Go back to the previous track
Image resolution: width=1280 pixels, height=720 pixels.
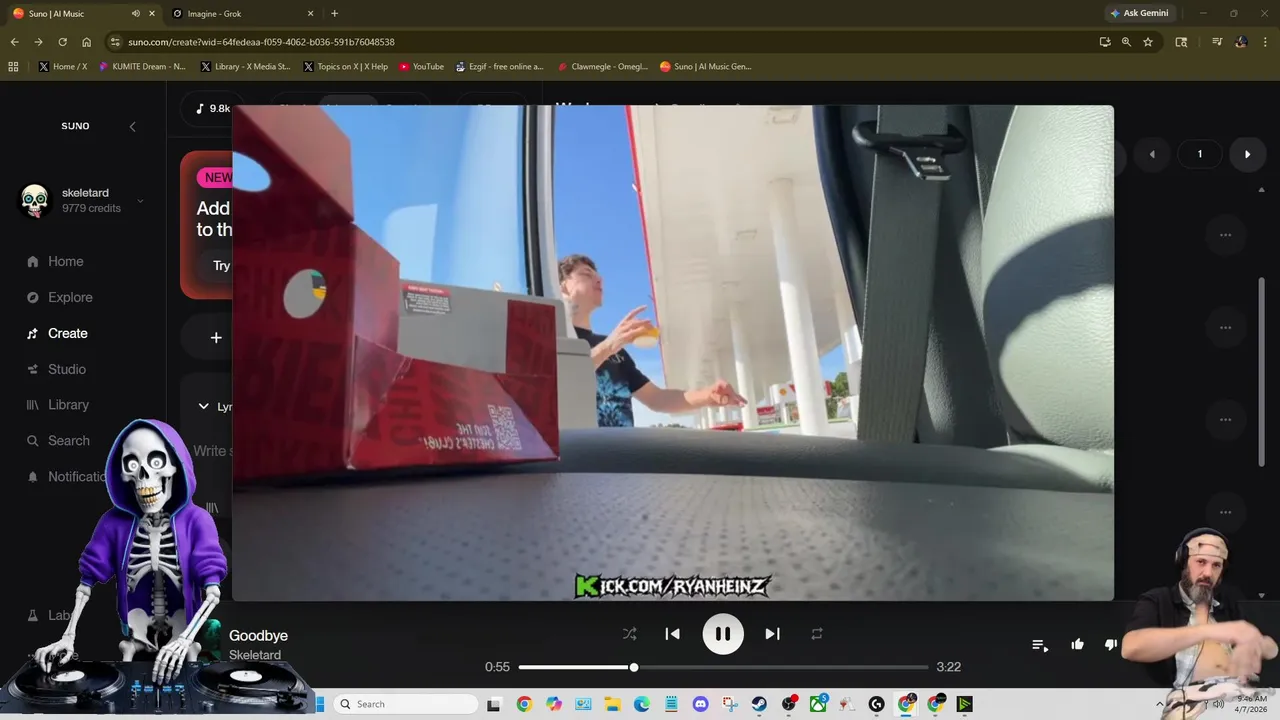[673, 634]
